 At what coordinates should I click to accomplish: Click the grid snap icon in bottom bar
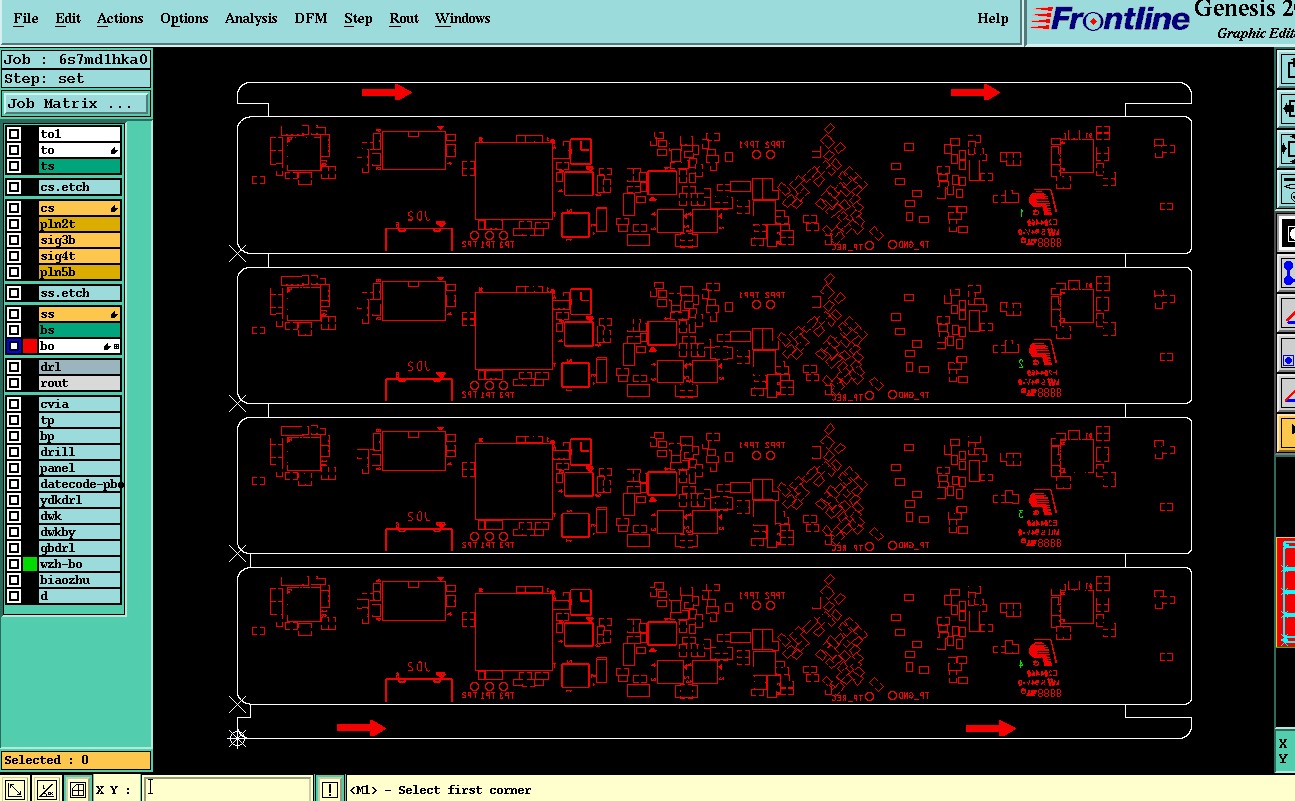click(x=77, y=789)
